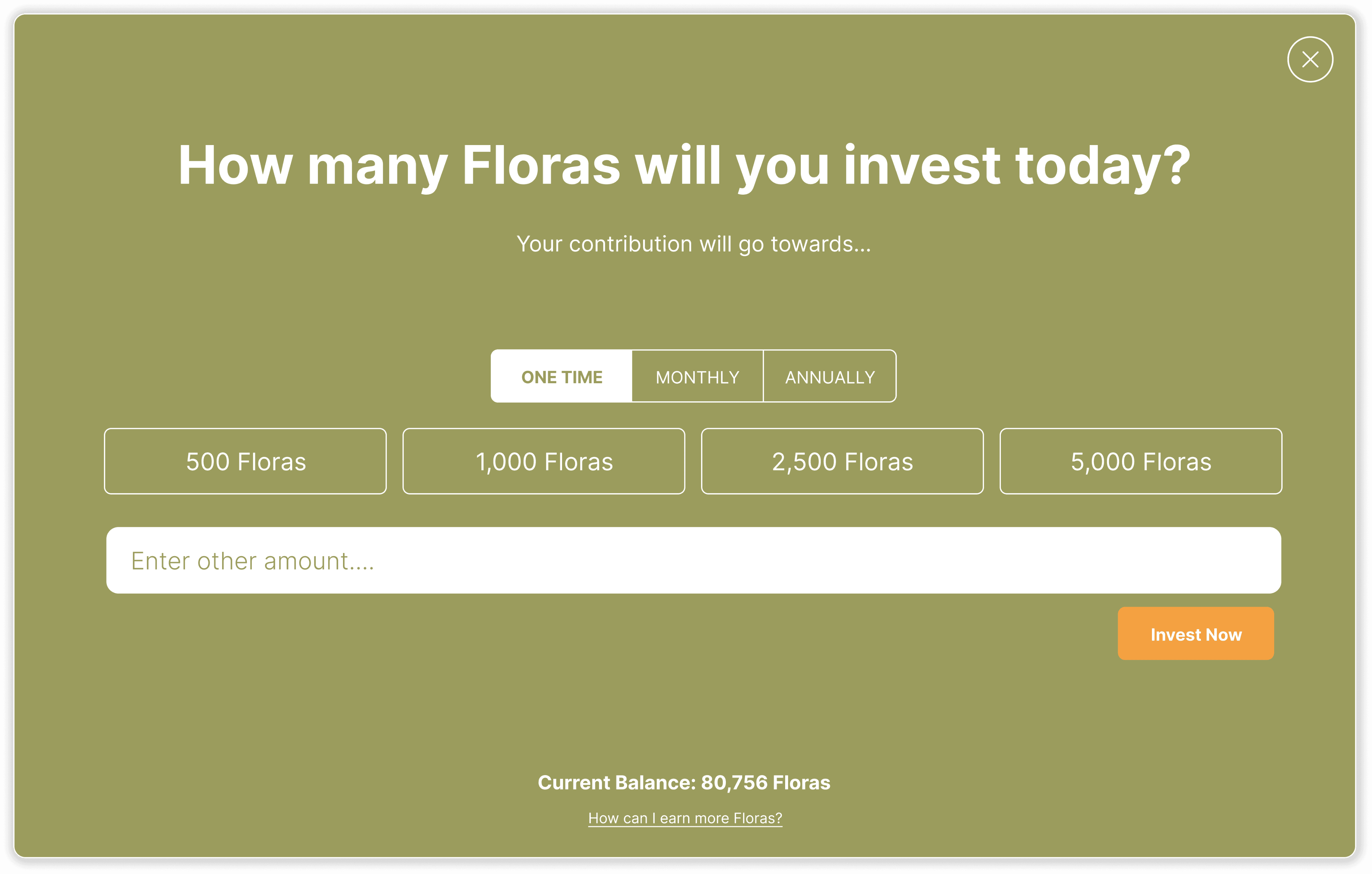Switch contribution frequency to MONTHLY
Image resolution: width=1372 pixels, height=874 pixels.
(x=697, y=377)
